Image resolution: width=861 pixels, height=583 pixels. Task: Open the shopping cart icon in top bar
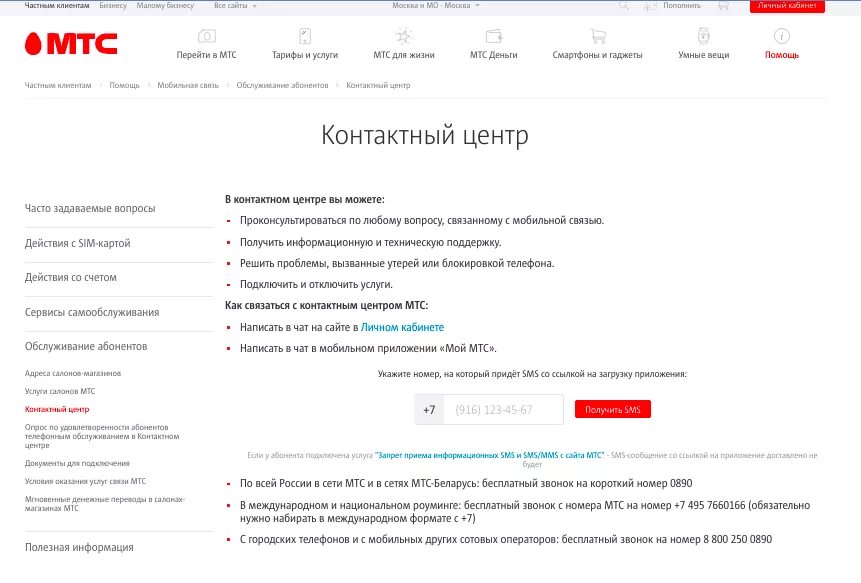pyautogui.click(x=724, y=5)
